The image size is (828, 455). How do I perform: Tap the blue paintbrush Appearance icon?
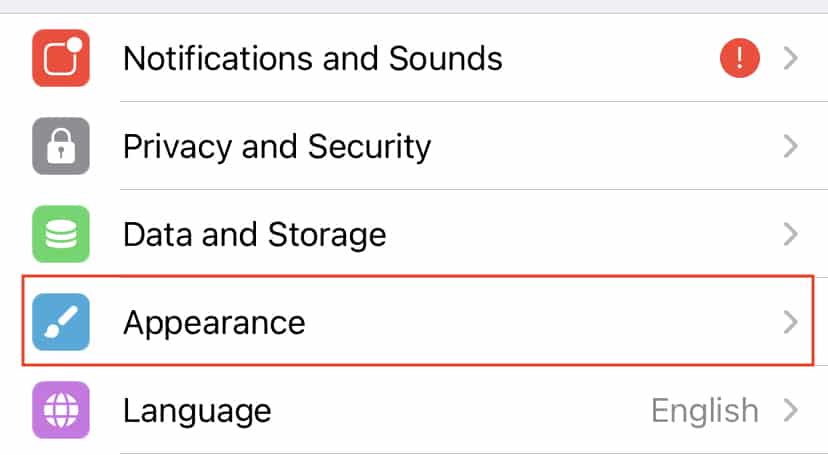pos(61,322)
